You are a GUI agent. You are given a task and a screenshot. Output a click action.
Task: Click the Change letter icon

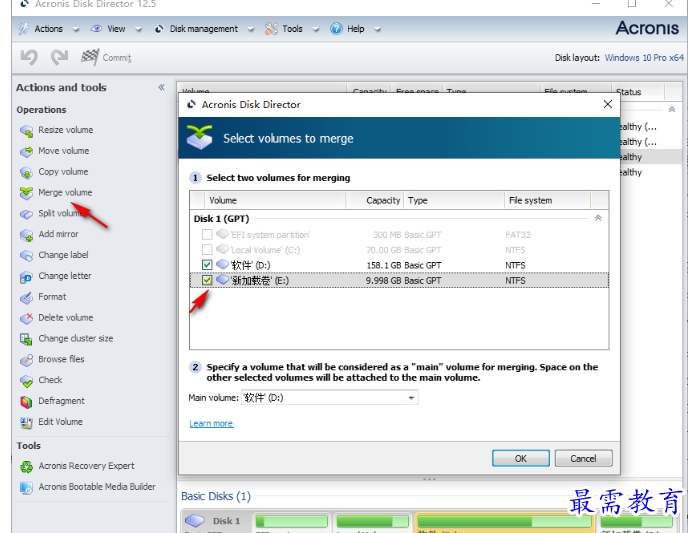click(x=26, y=277)
